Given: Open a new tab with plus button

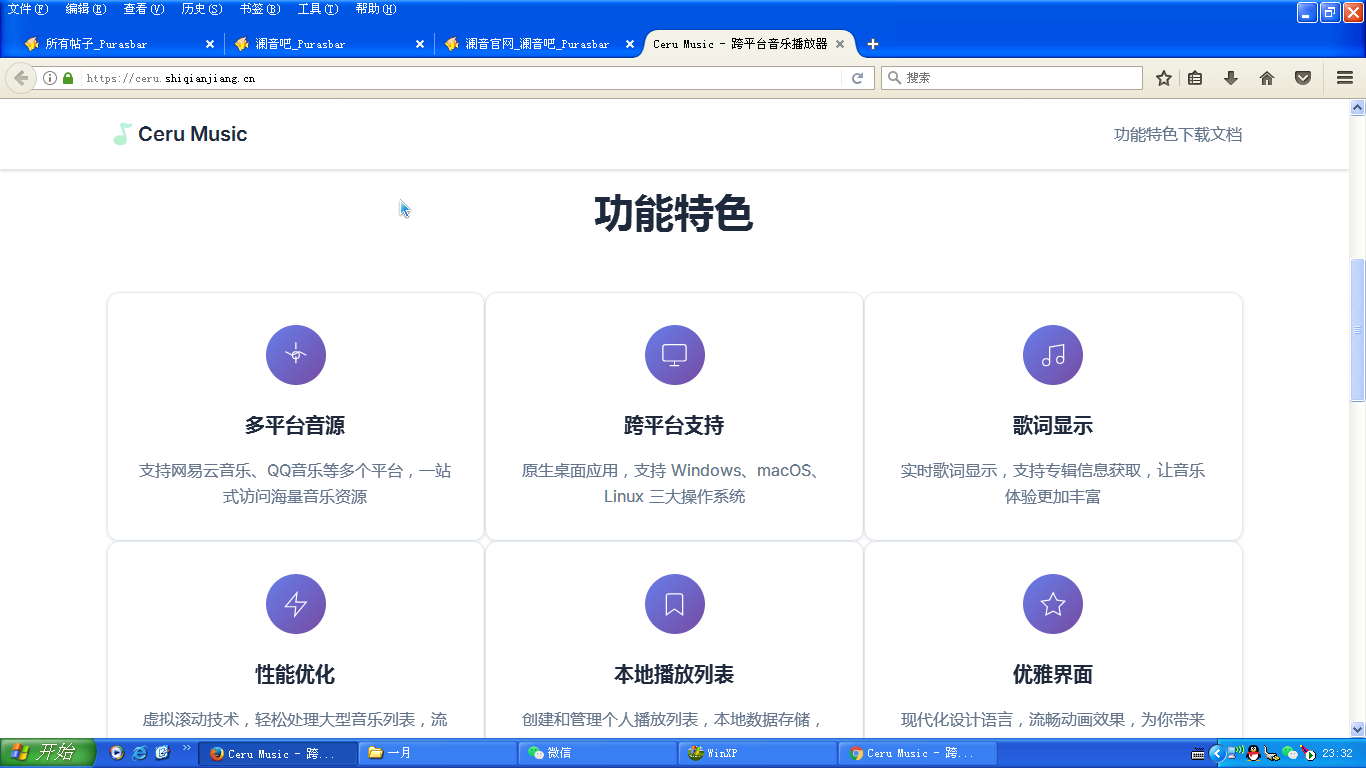Looking at the screenshot, I should [x=873, y=44].
